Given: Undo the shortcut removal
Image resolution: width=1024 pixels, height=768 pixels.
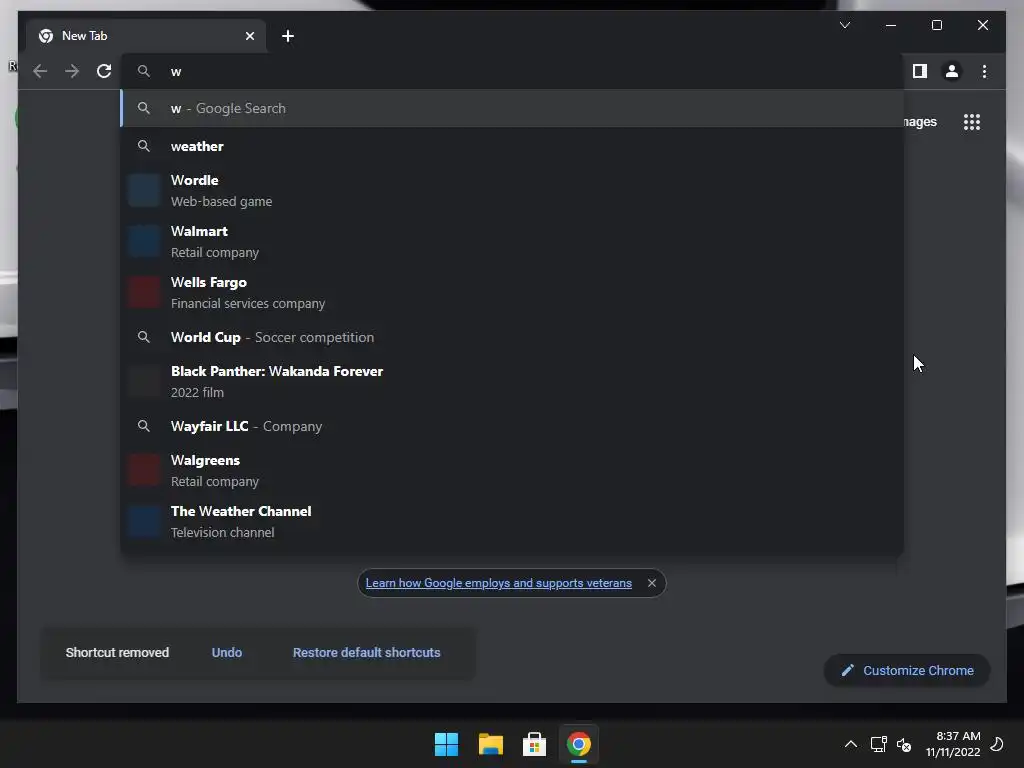Looking at the screenshot, I should pyautogui.click(x=227, y=652).
